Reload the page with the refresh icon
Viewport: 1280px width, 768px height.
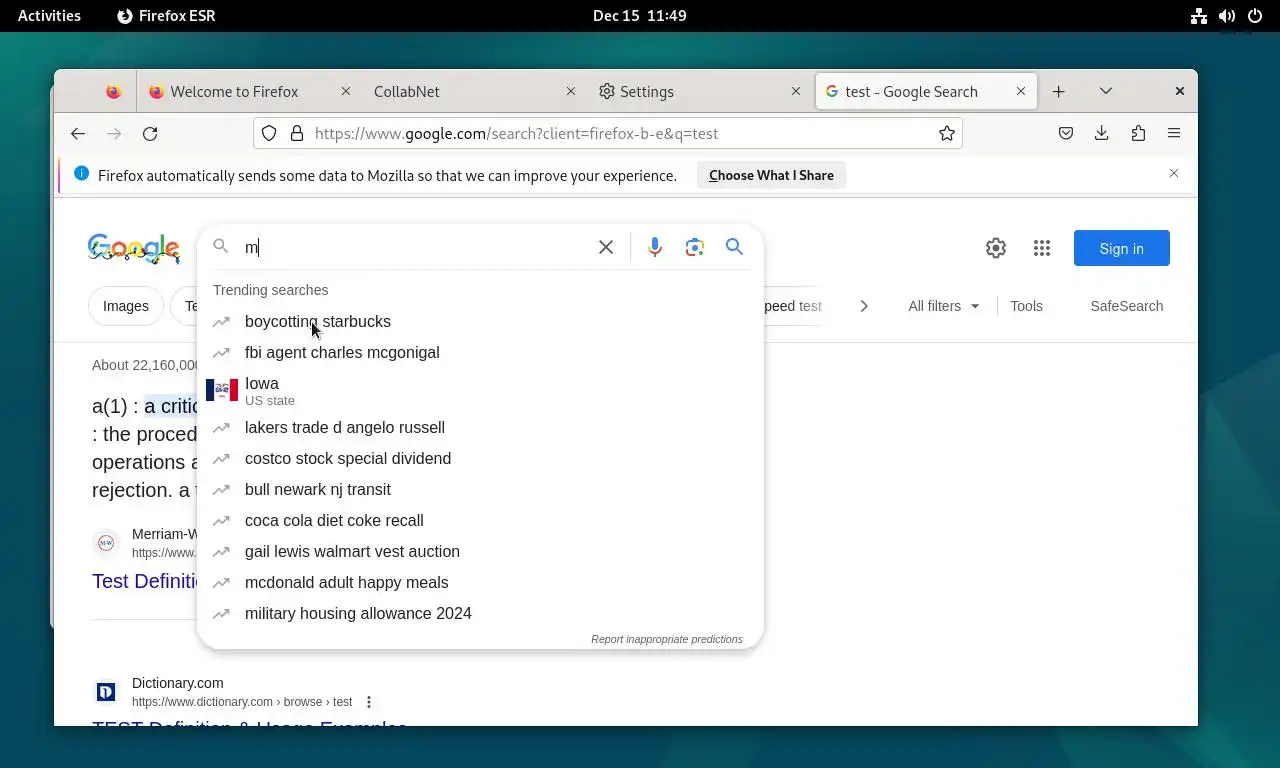(x=150, y=133)
